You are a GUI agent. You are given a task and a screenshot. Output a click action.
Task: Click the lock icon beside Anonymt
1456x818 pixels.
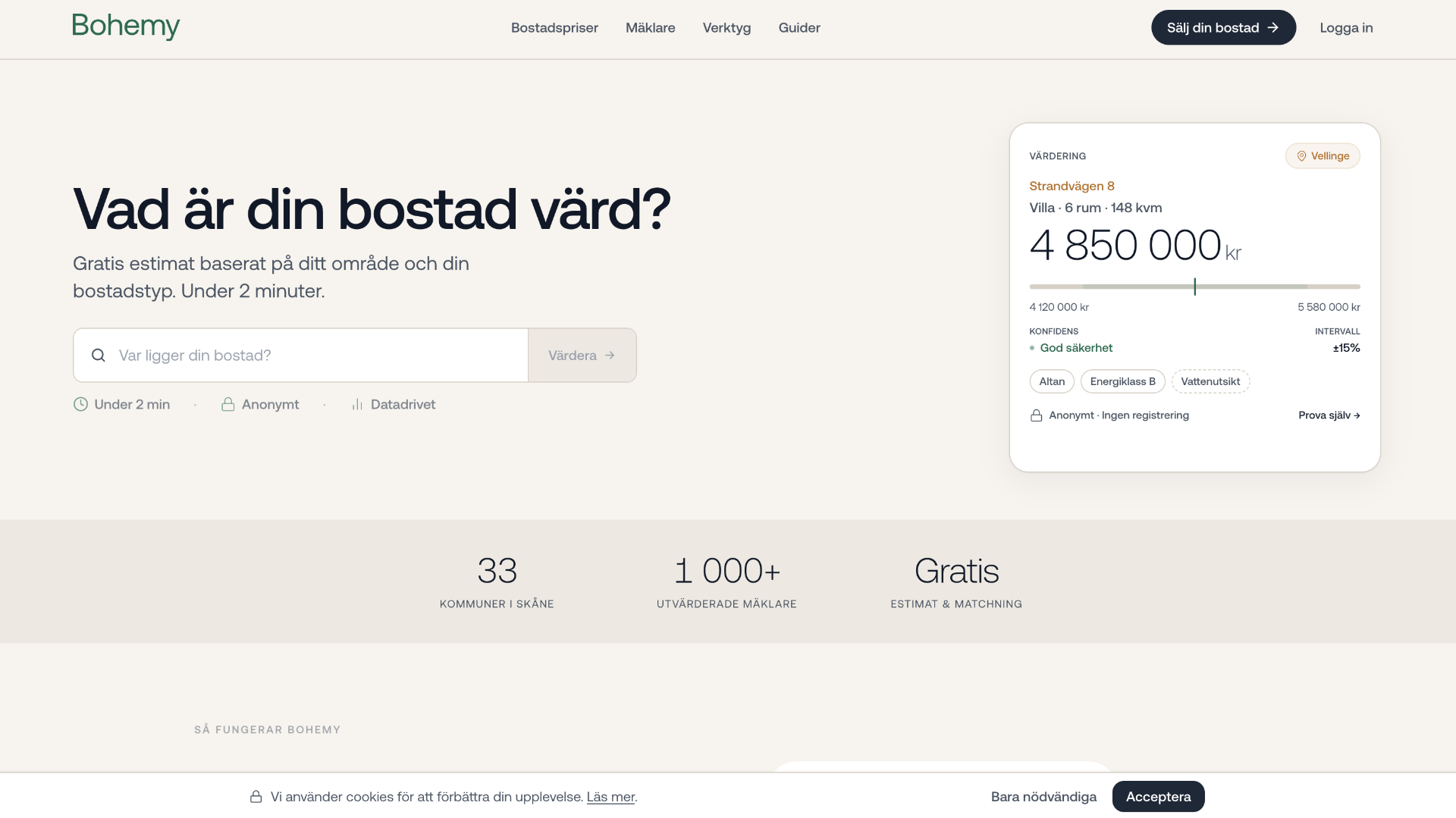[227, 404]
